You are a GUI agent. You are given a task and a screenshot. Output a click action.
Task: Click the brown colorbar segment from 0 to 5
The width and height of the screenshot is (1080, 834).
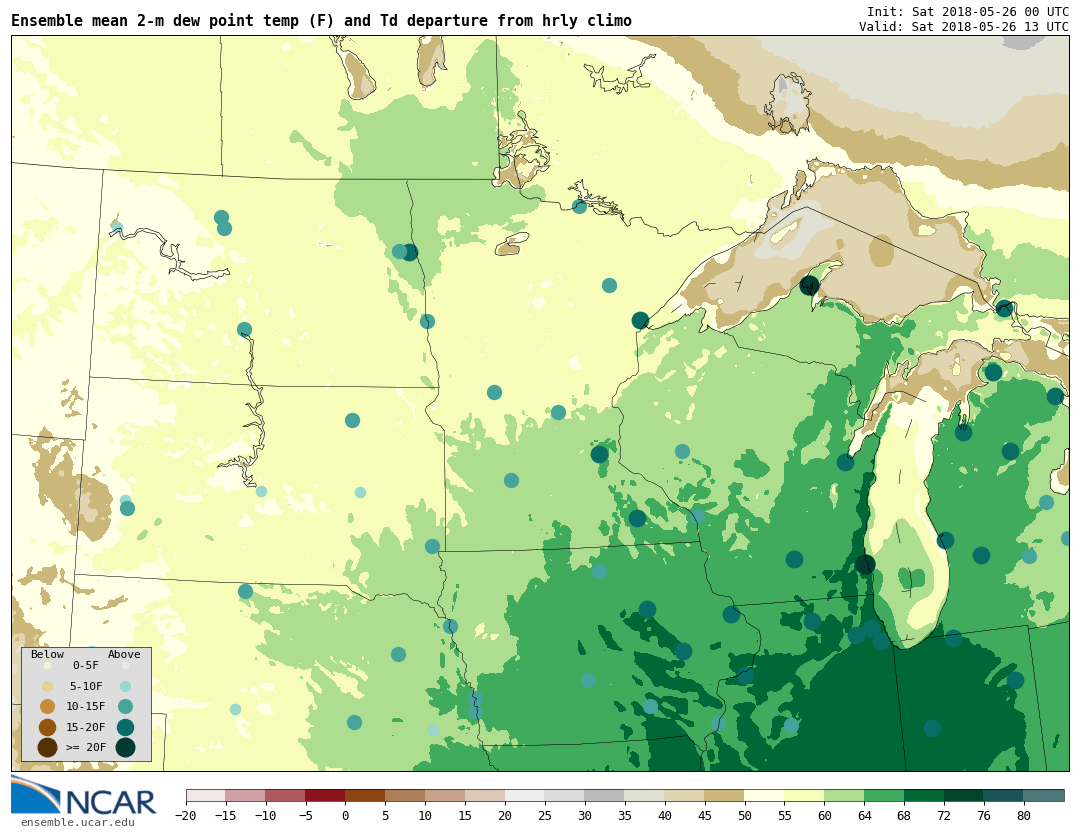tap(365, 796)
